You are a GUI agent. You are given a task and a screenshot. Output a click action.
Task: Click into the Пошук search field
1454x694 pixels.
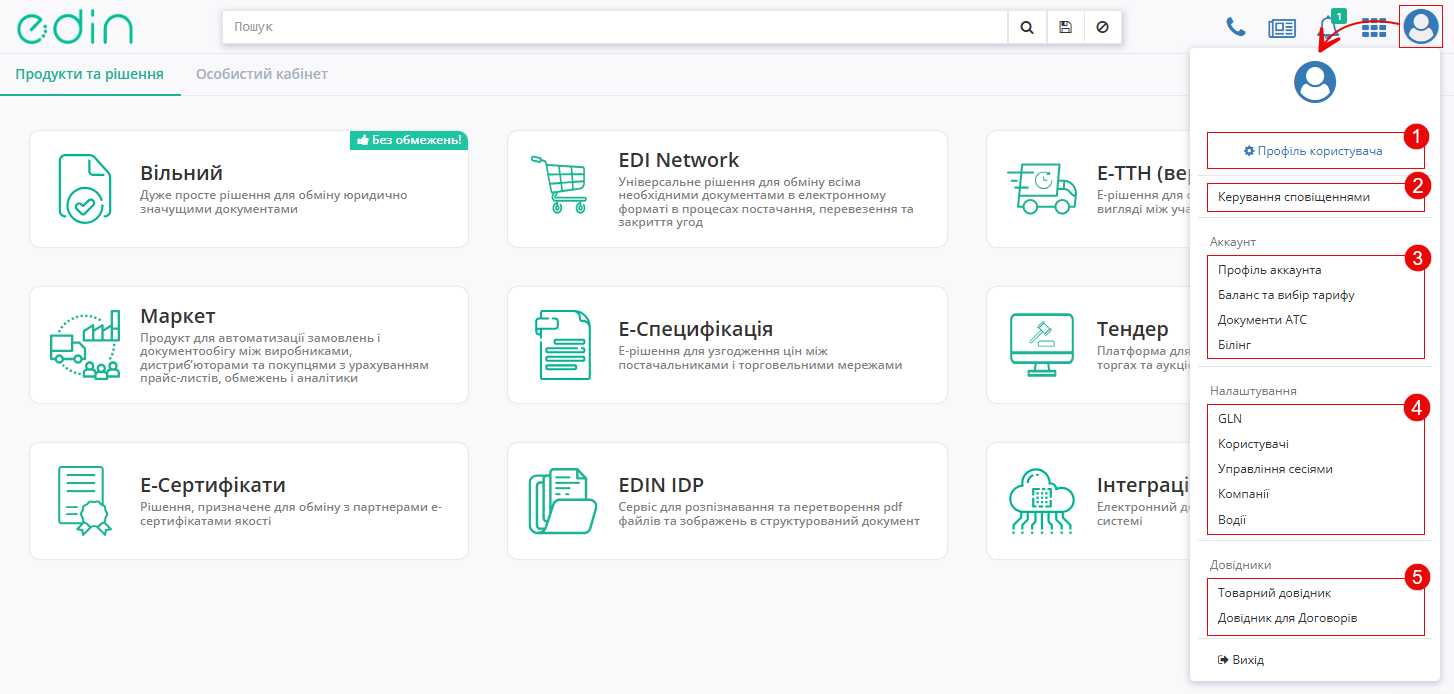[x=614, y=28]
